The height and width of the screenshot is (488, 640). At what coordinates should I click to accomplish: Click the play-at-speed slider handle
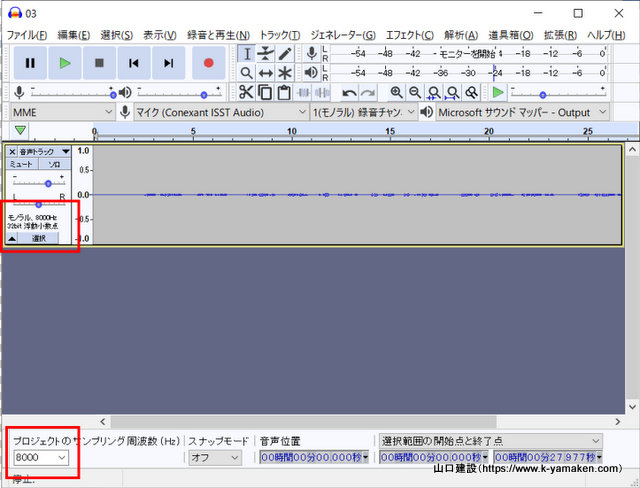tap(542, 95)
